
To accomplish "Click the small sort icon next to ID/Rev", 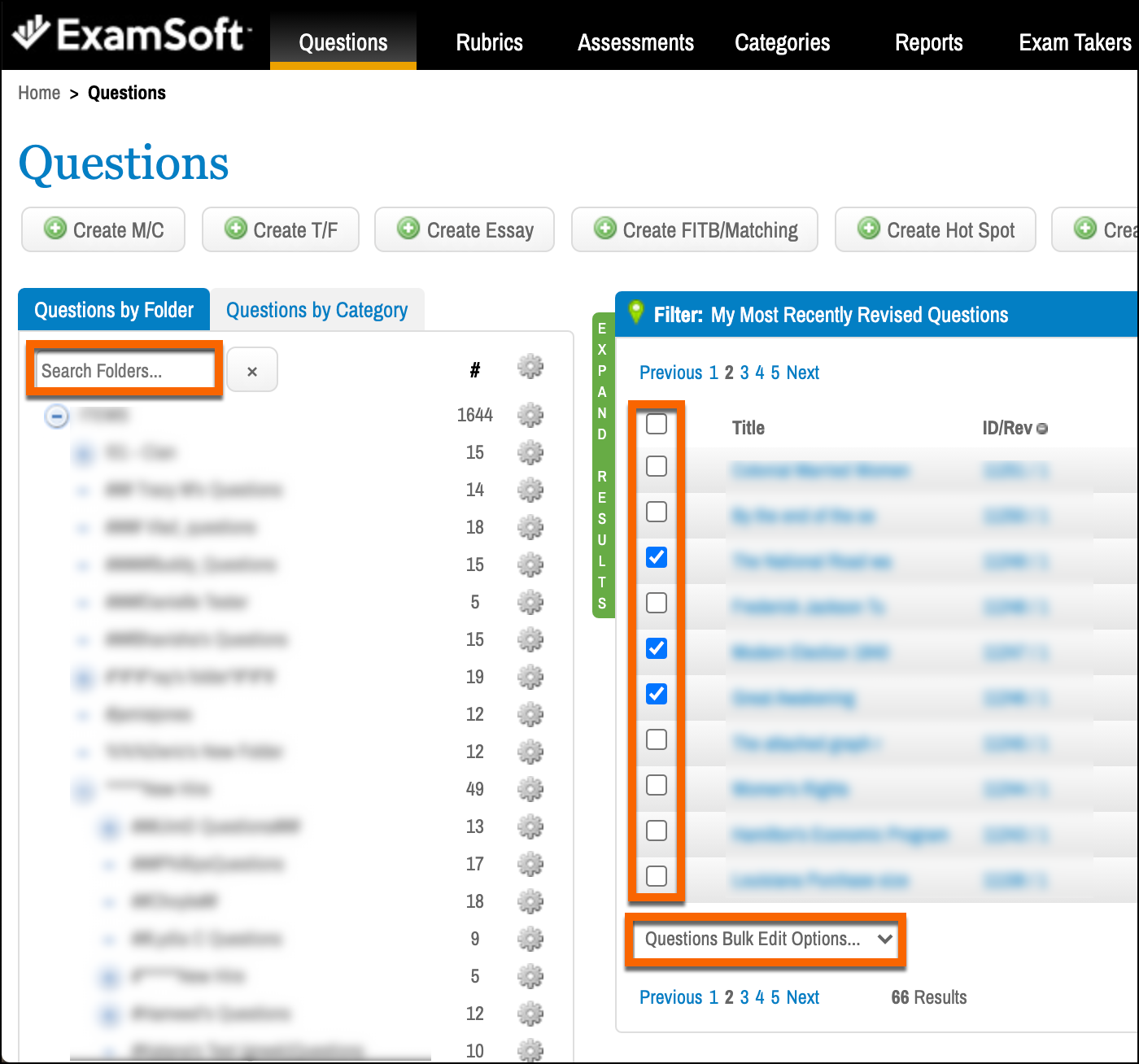I will pyautogui.click(x=1042, y=429).
